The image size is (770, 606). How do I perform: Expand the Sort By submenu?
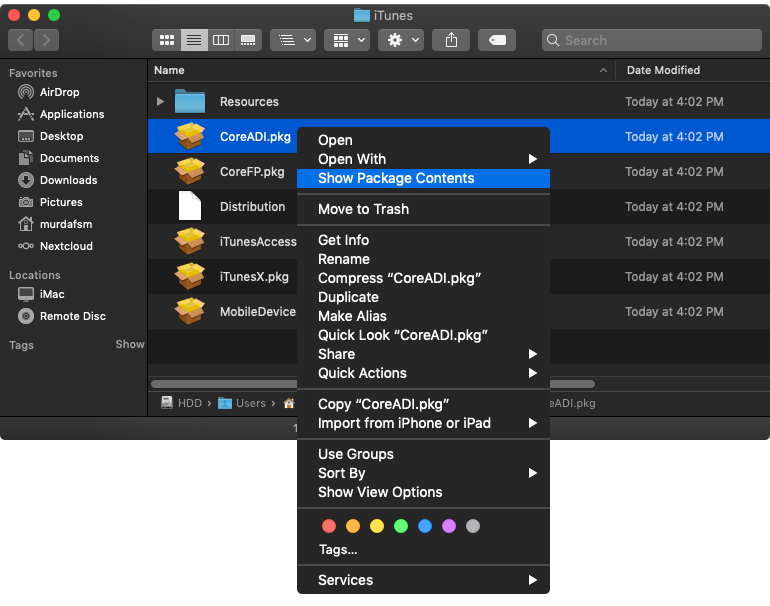coord(423,473)
